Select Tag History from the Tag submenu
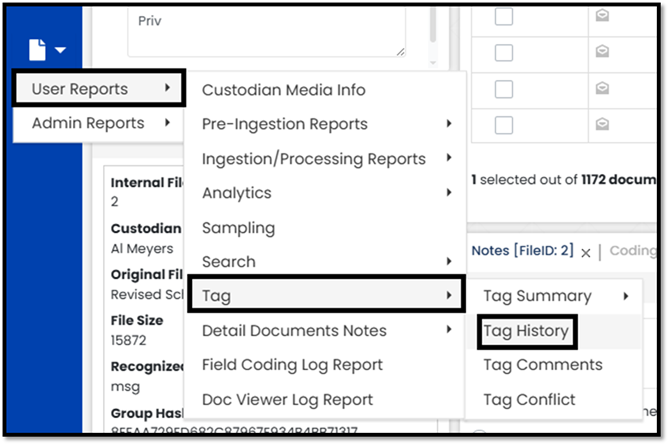This screenshot has width=669, height=445. 526,331
